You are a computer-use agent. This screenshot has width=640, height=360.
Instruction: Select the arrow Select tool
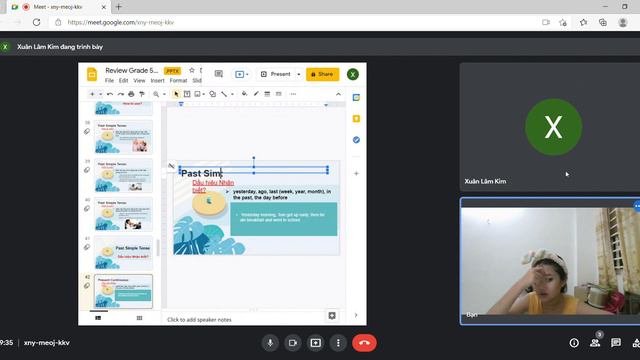click(x=176, y=94)
